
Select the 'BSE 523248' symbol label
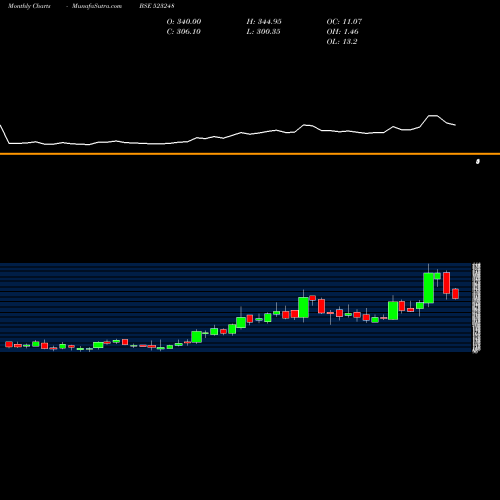157,6
